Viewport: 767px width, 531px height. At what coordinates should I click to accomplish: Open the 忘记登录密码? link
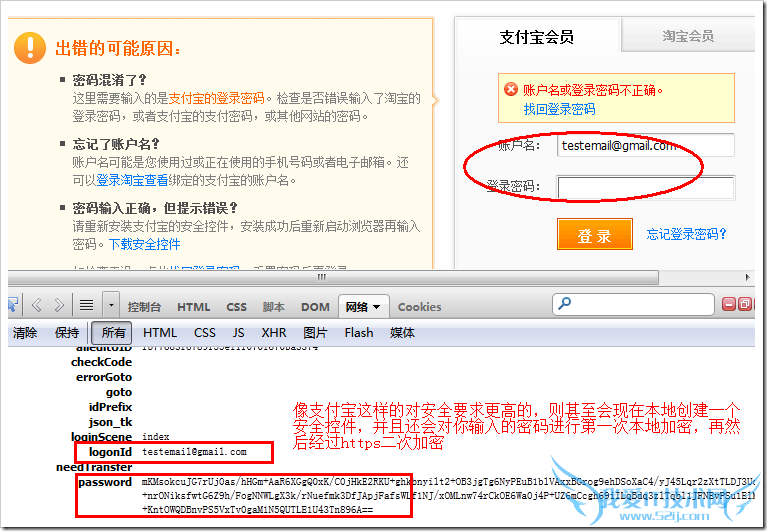coord(686,234)
